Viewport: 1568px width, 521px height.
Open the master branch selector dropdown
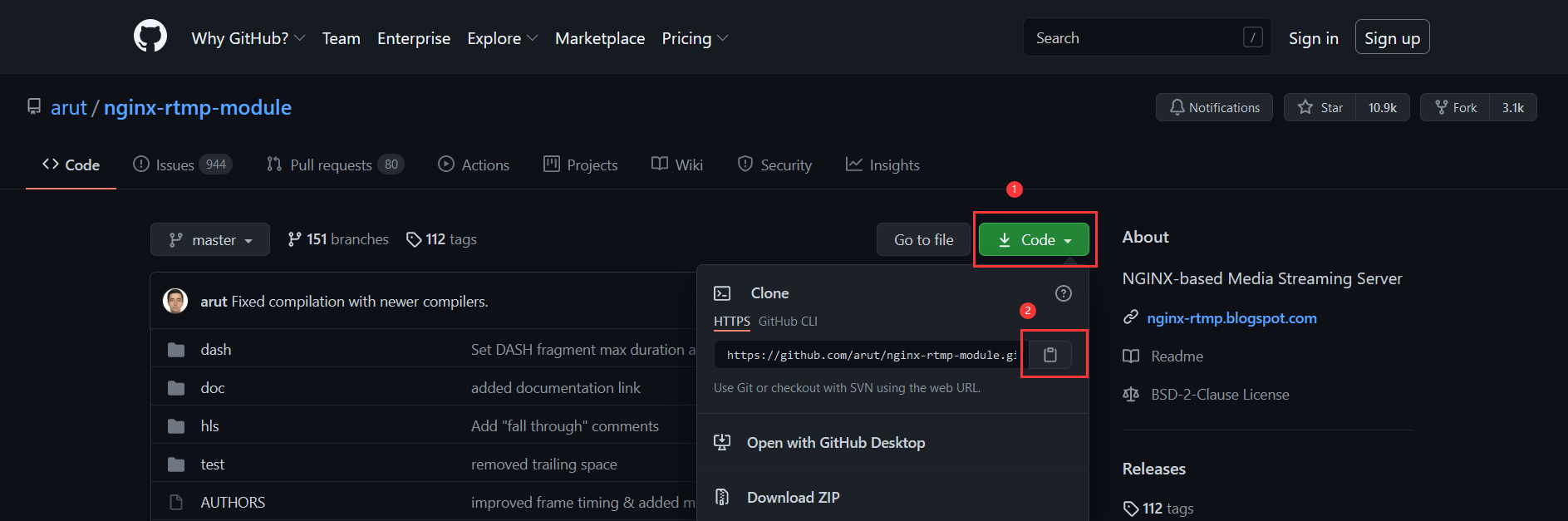(x=210, y=239)
